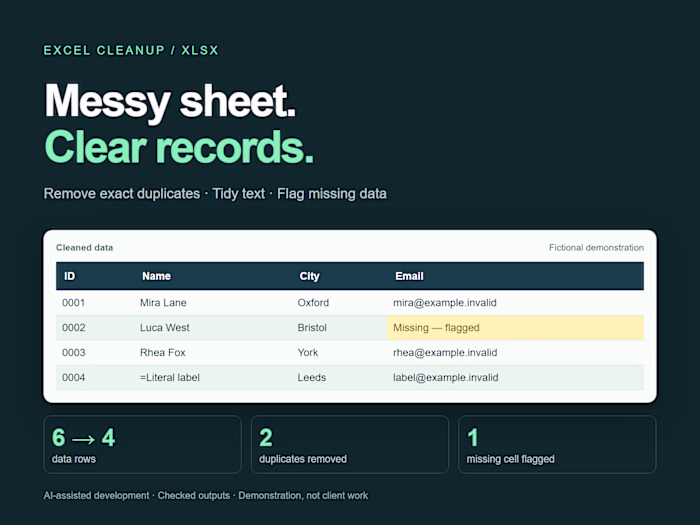This screenshot has width=700, height=525.
Task: Select the name cell Rhea Fox
Action: coord(162,353)
